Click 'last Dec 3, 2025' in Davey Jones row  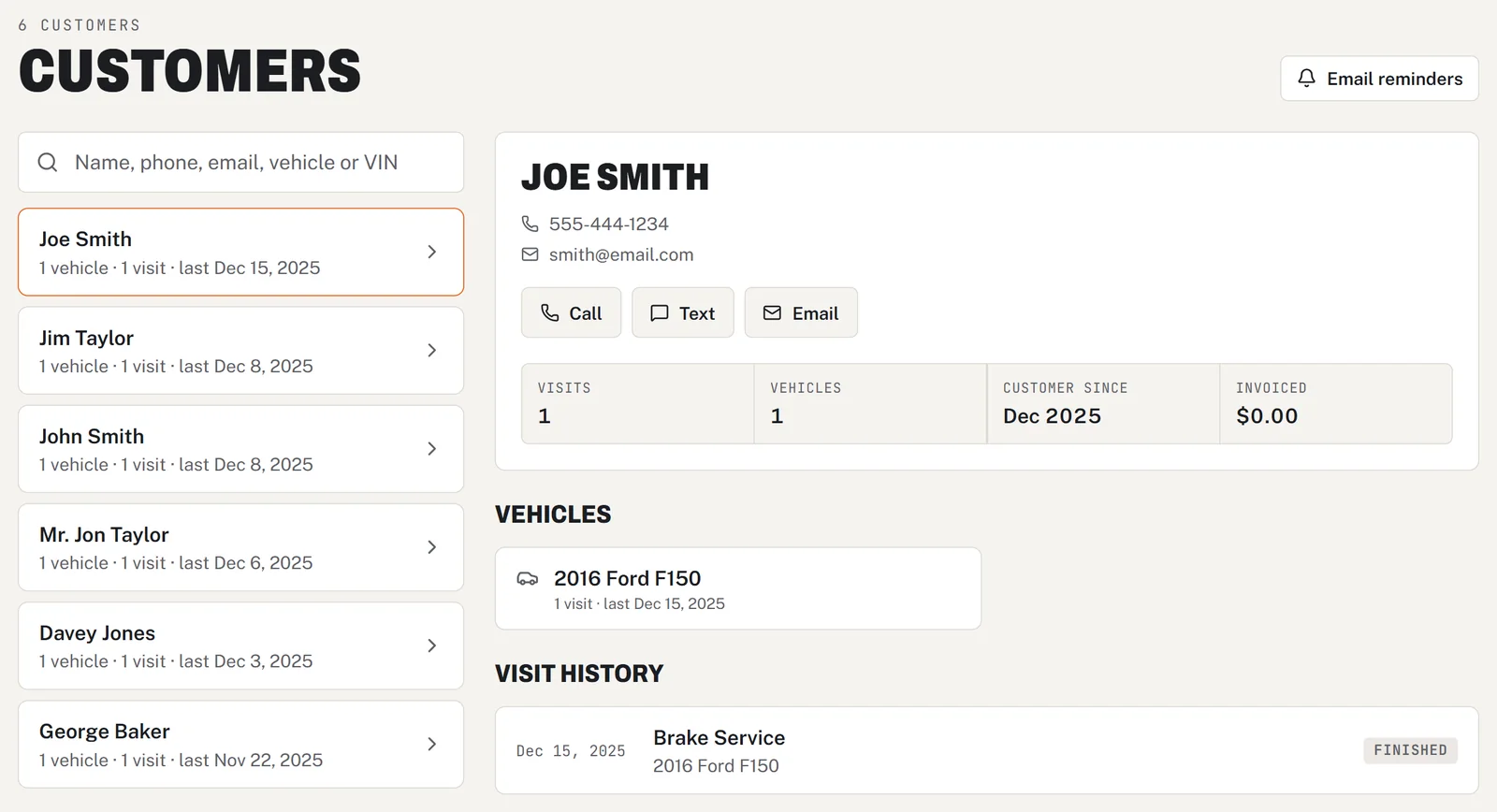coord(246,661)
